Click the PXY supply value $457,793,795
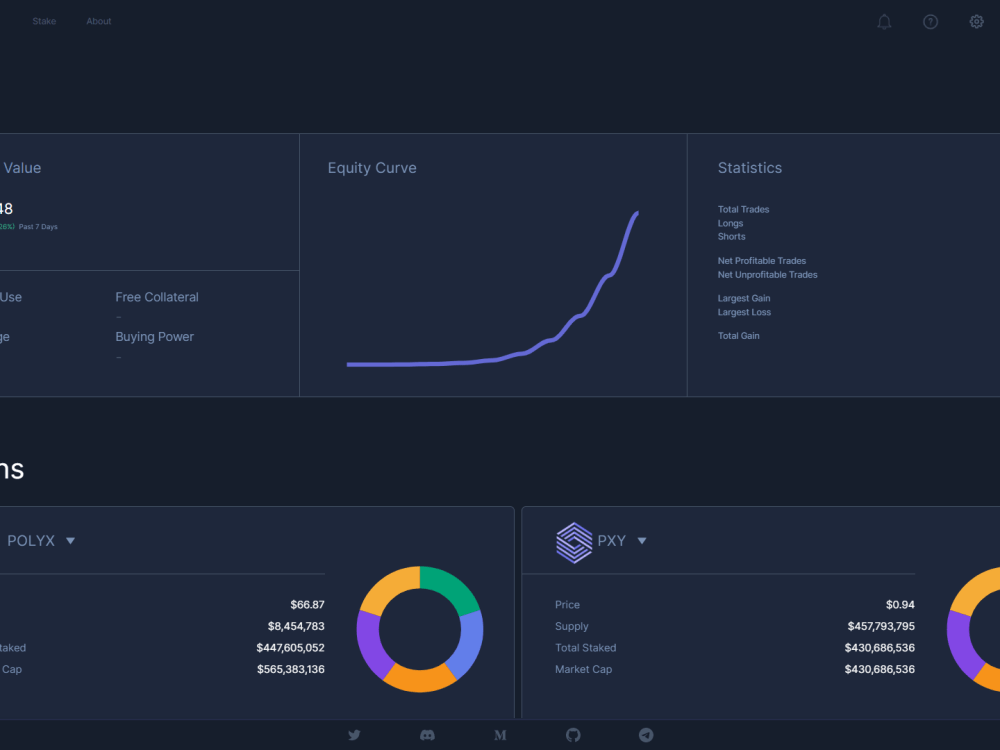The image size is (1000, 750). tap(881, 626)
